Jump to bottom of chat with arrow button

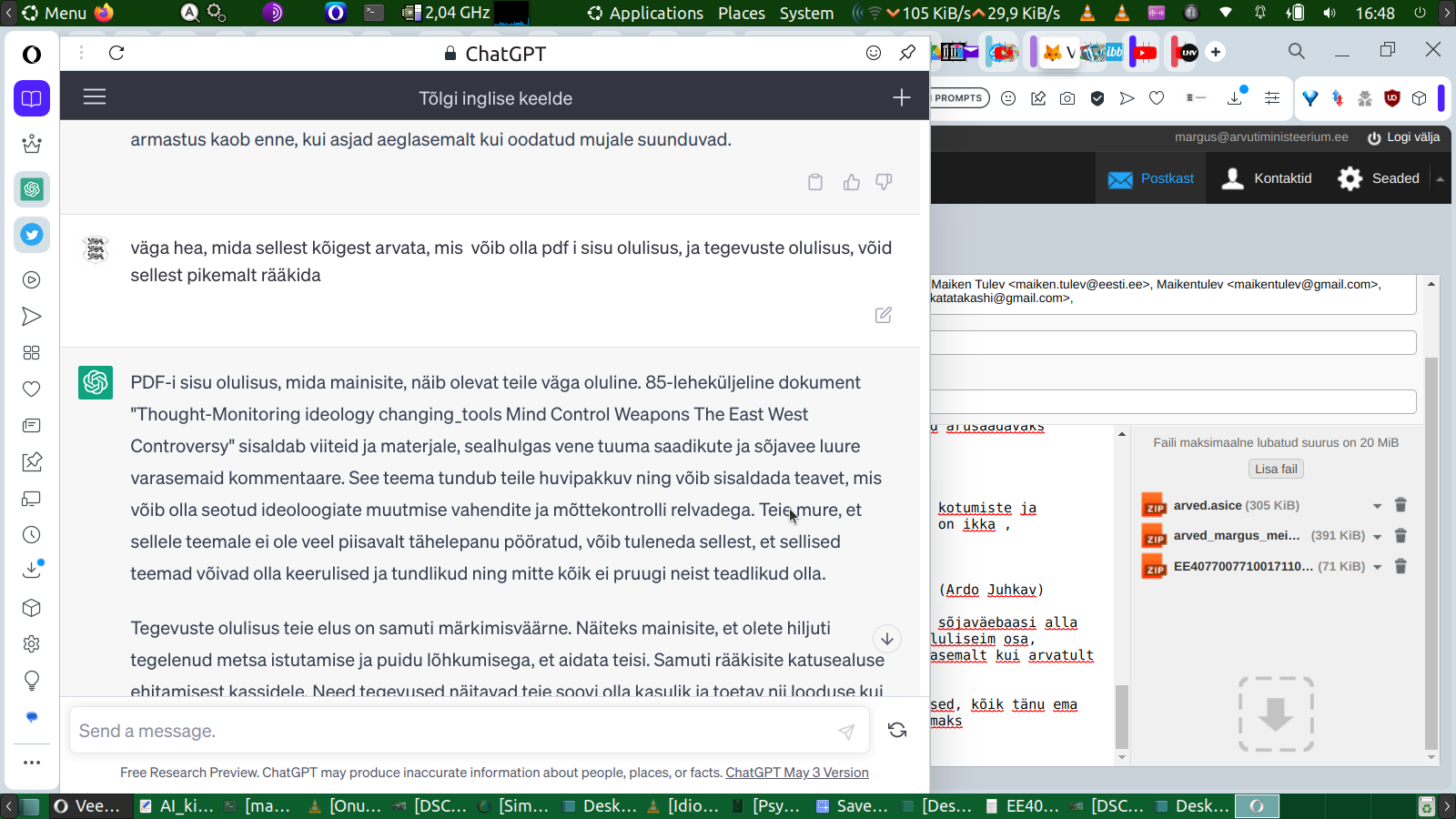click(887, 639)
